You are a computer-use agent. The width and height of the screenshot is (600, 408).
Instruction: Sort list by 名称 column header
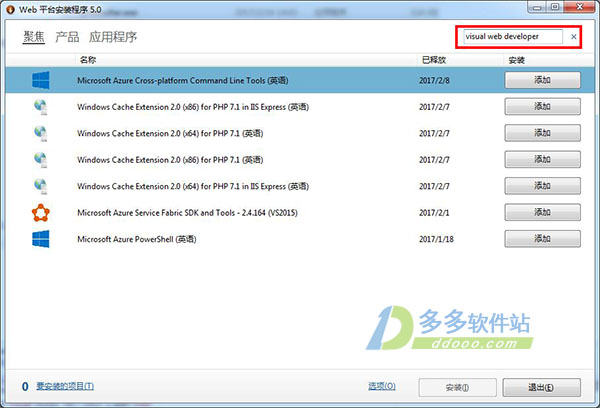click(x=88, y=60)
